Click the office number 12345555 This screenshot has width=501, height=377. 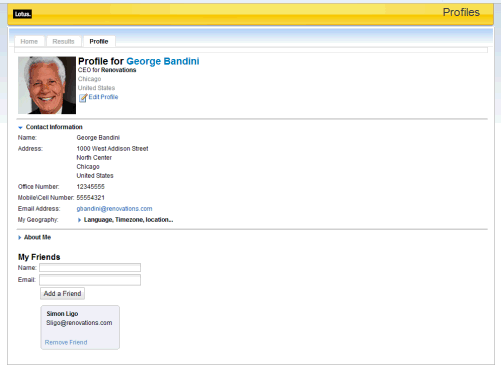tap(91, 187)
